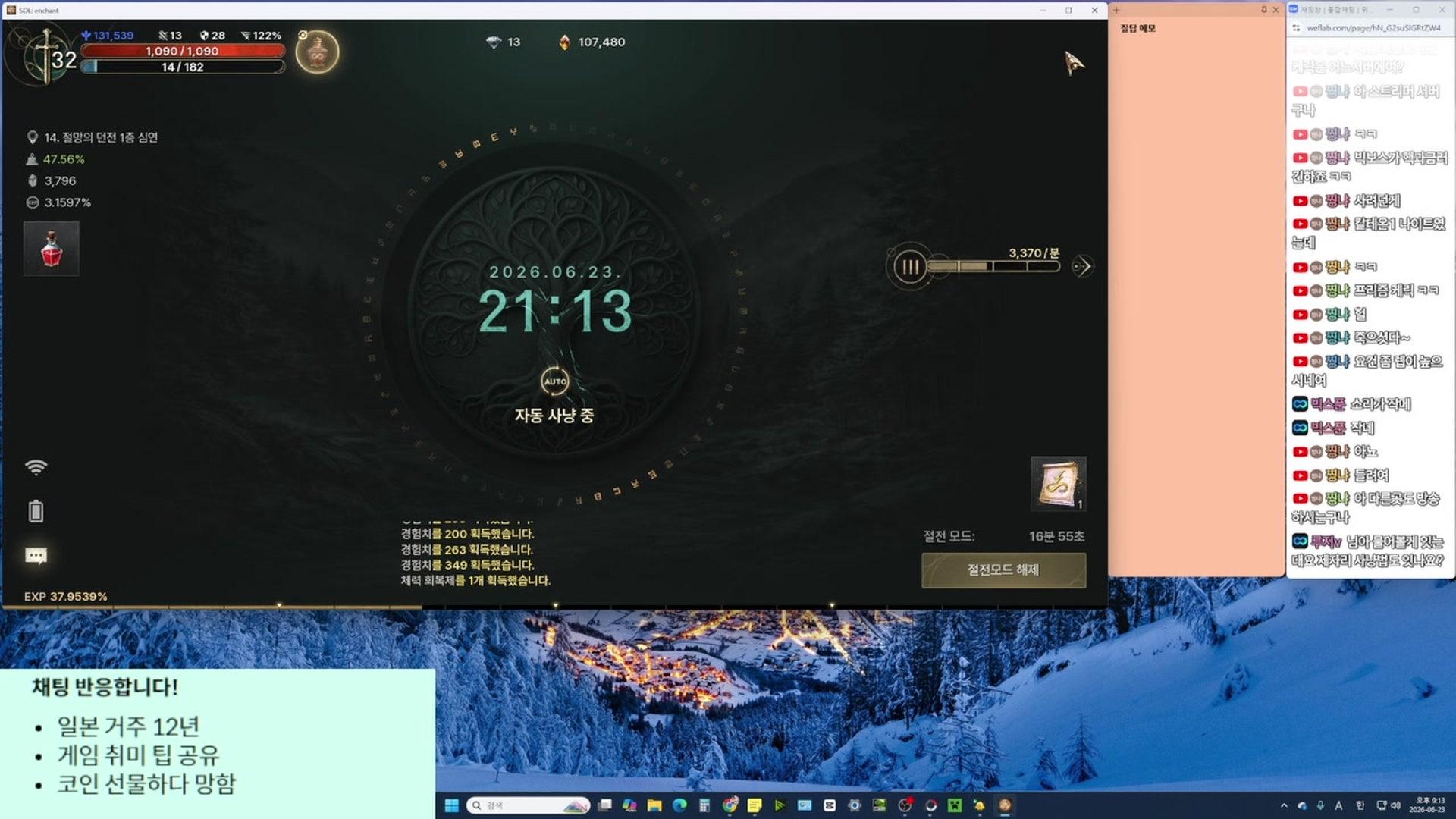Open the chat speech bubble icon
The width and height of the screenshot is (1456, 819).
coord(36,556)
